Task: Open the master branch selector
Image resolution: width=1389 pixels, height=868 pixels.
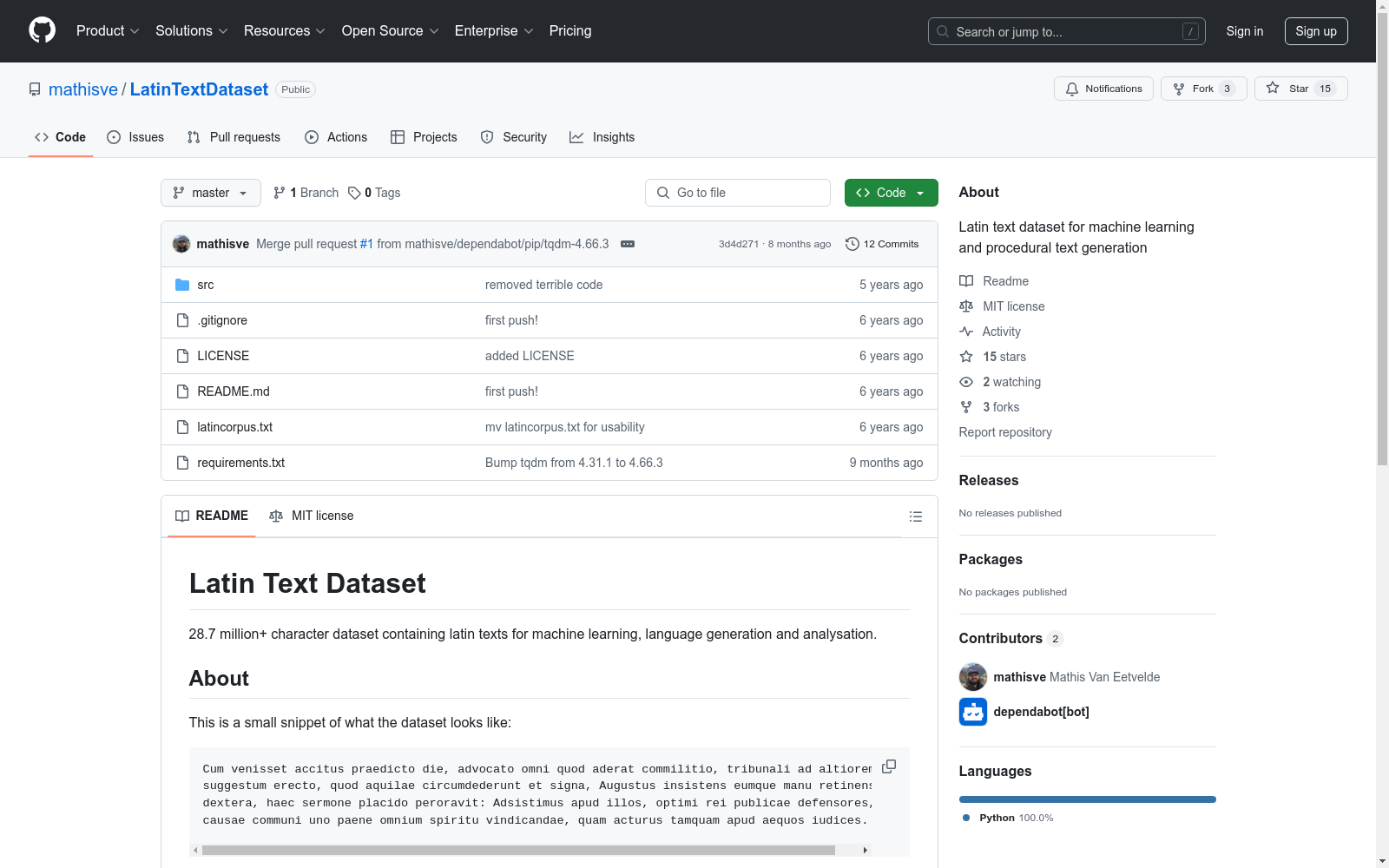Action: (x=211, y=193)
